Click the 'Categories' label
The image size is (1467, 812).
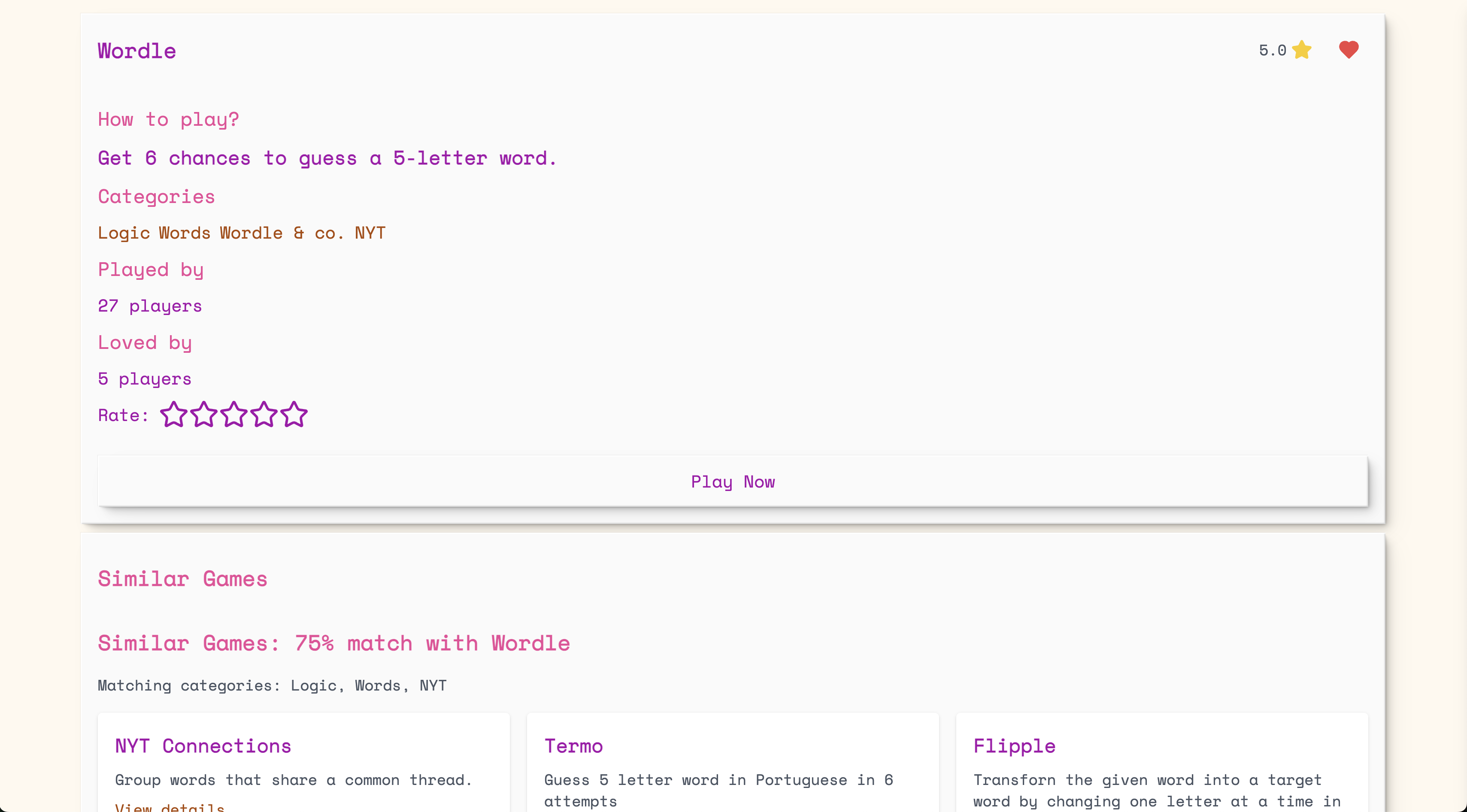[x=156, y=197]
